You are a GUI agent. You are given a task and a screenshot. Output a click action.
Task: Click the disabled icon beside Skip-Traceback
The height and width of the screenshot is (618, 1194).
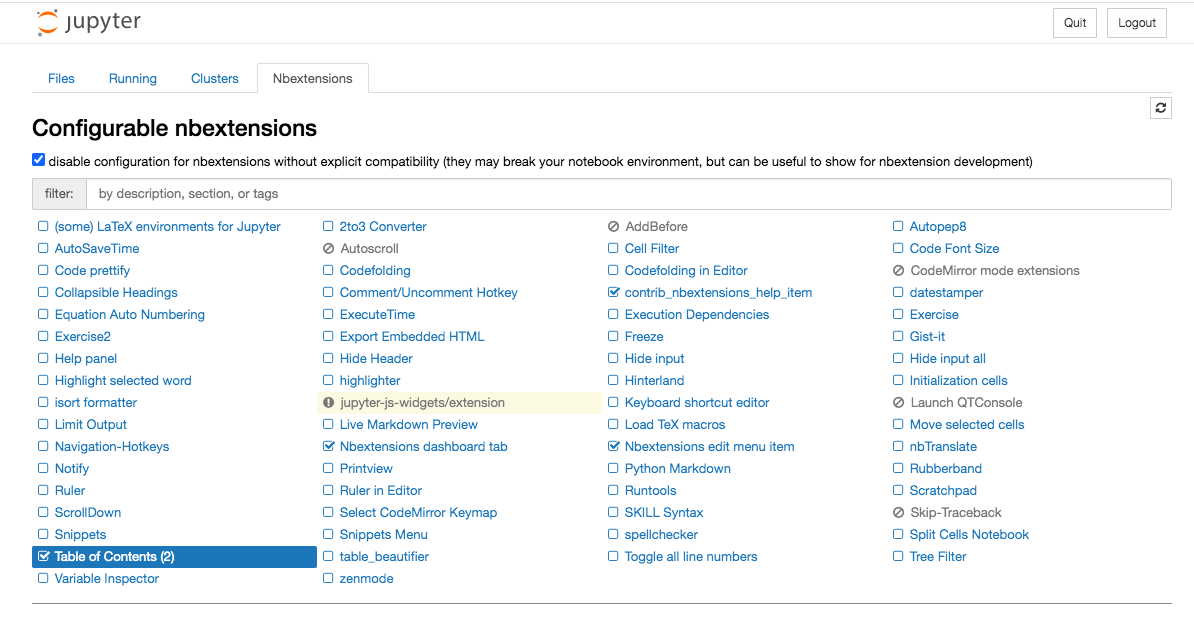898,512
